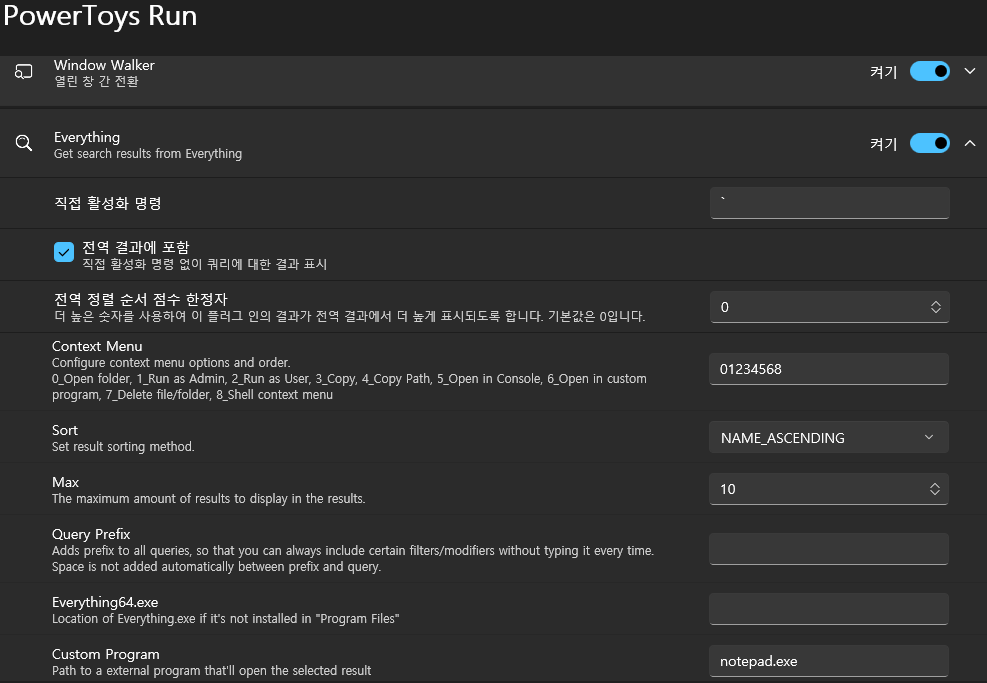Open the Sort method dropdown
This screenshot has height=683, width=987.
[828, 437]
